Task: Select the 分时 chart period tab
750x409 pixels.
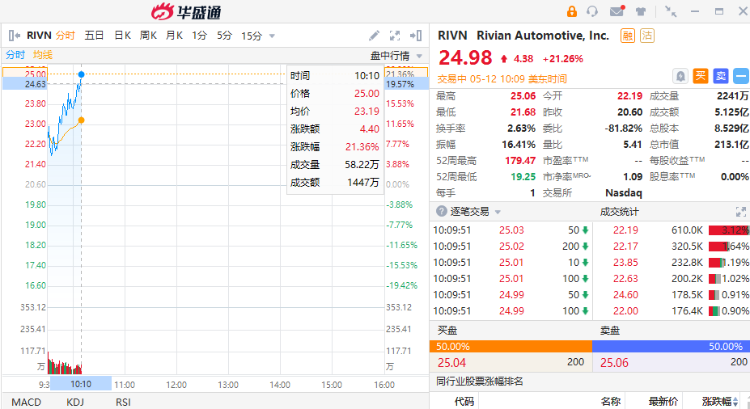Action: (65, 35)
